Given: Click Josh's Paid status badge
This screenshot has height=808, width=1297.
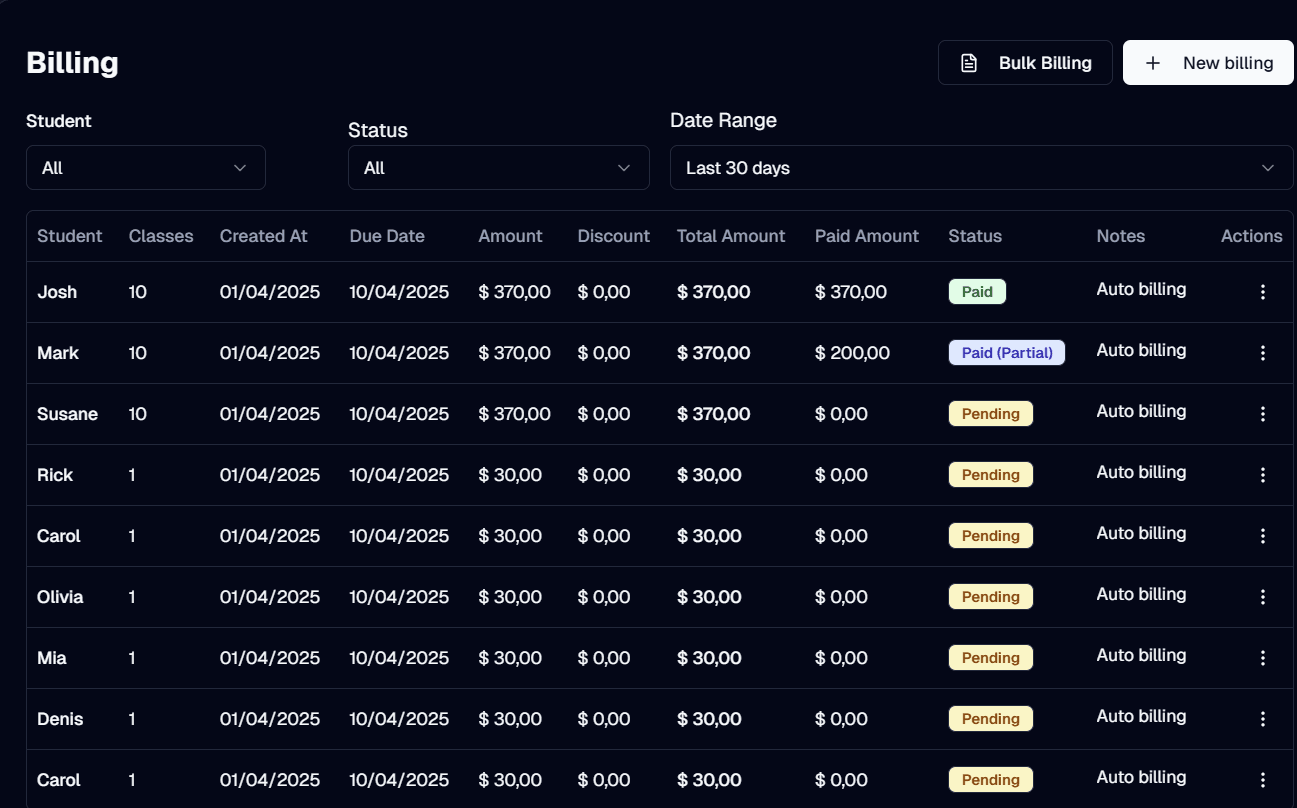Looking at the screenshot, I should coord(976,292).
